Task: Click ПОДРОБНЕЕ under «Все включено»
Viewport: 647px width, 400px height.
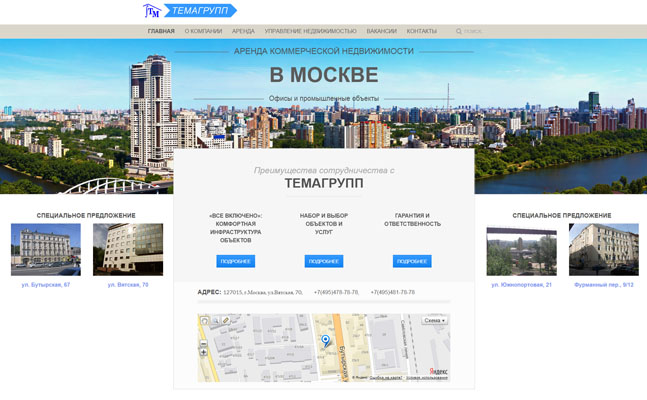Action: point(236,261)
